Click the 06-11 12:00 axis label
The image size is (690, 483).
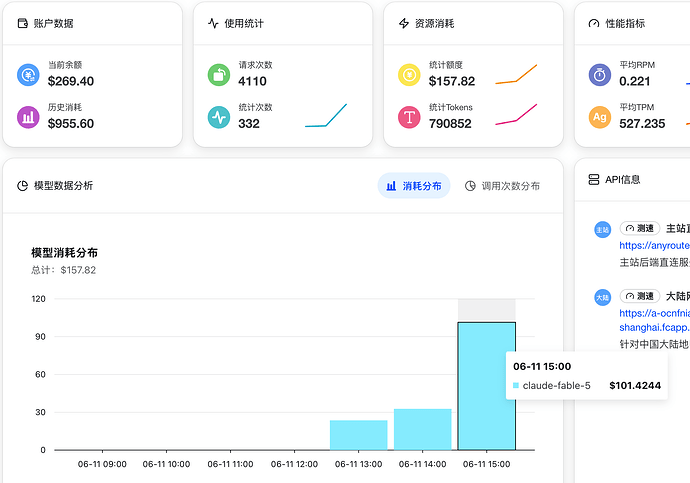tap(294, 464)
